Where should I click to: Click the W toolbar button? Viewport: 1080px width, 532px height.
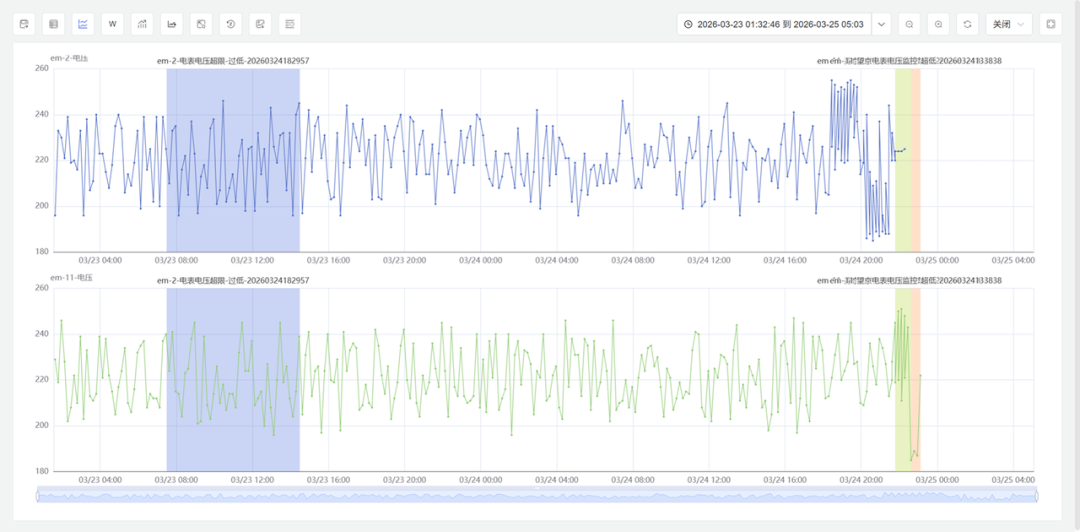click(112, 24)
